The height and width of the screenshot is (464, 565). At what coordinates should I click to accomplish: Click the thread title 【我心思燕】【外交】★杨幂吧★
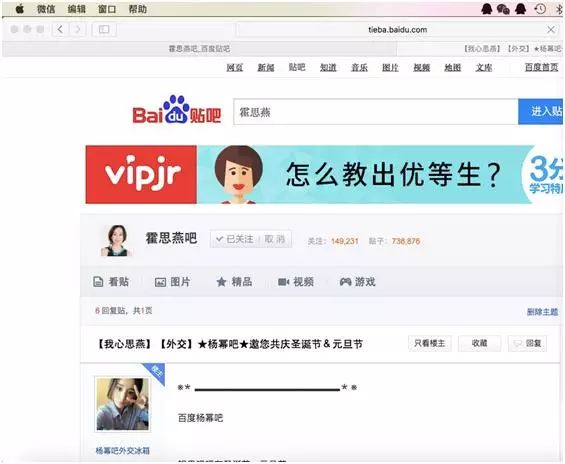click(x=230, y=344)
